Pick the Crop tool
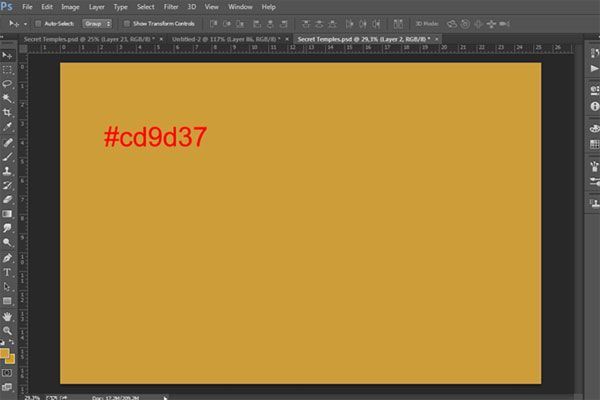 [7, 113]
